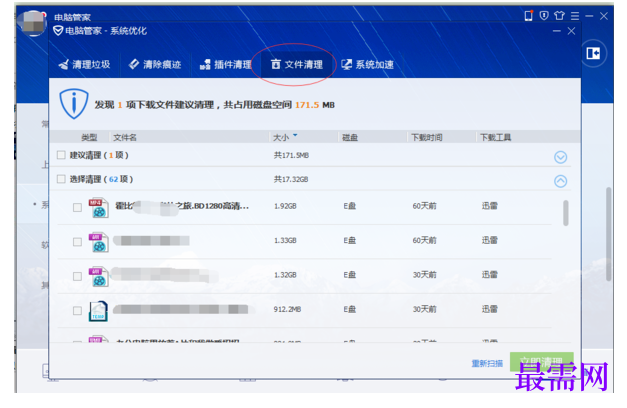Screen dimensions: 627x408
Task: Sort by 大小 column arrow
Action: pos(295,135)
